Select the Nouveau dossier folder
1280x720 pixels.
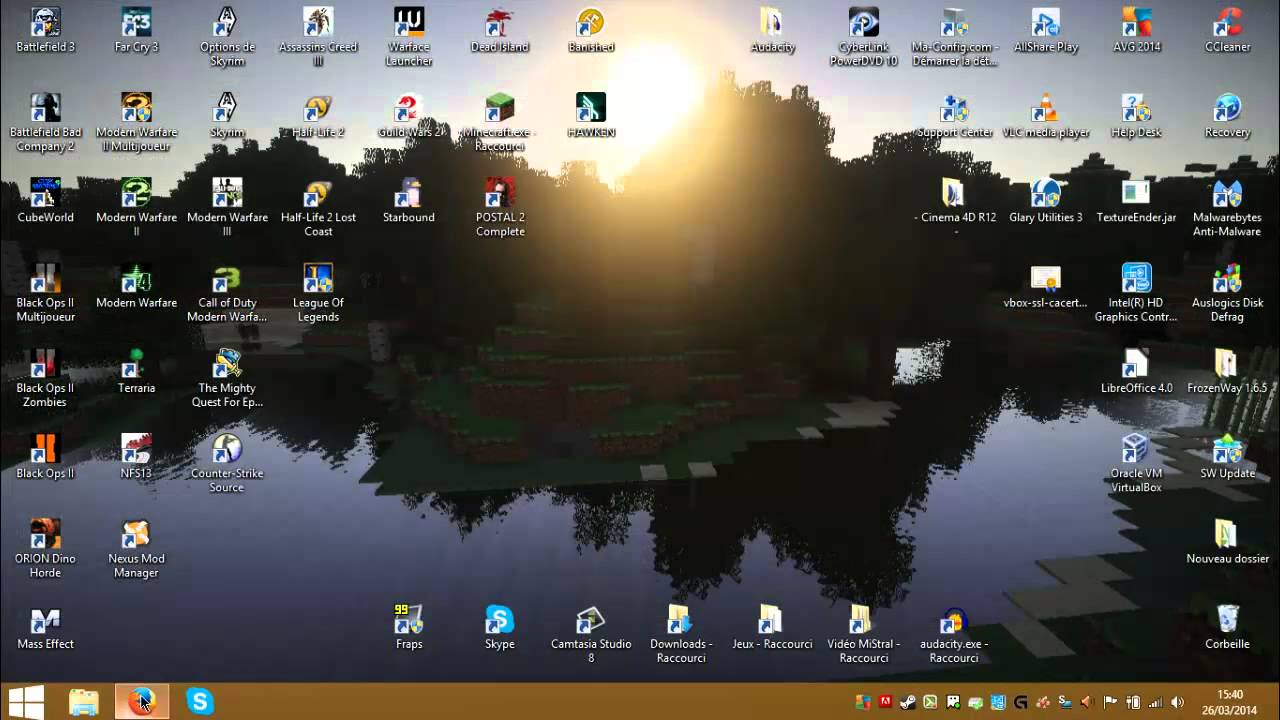1227,533
